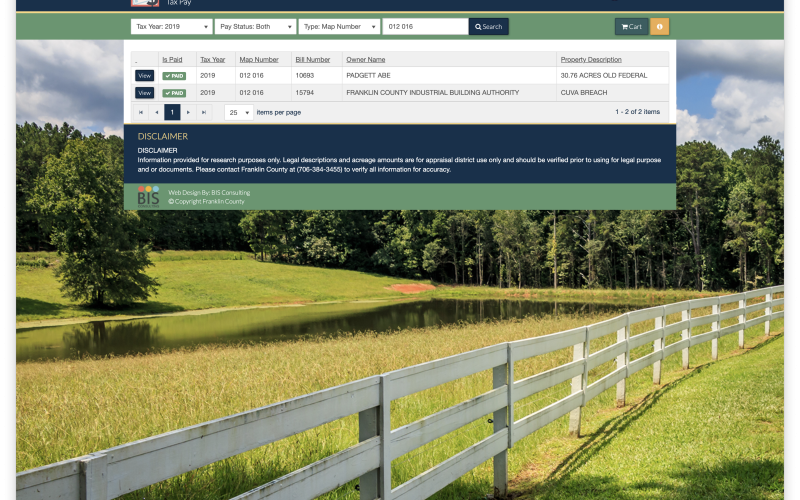The width and height of the screenshot is (800, 500).
Task: Sort by Tax Year column header
Action: [212, 60]
